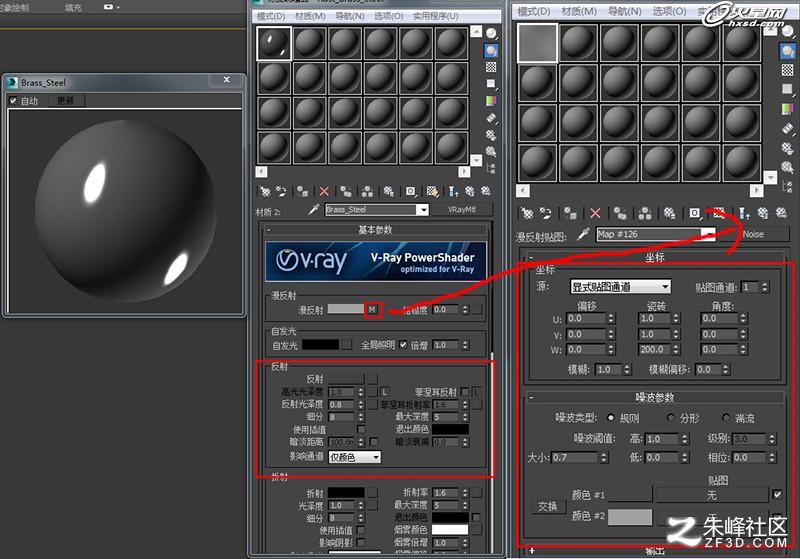Viewport: 800px width, 559px height.
Task: Reset map with red X in Map #126 editor
Action: tap(595, 213)
